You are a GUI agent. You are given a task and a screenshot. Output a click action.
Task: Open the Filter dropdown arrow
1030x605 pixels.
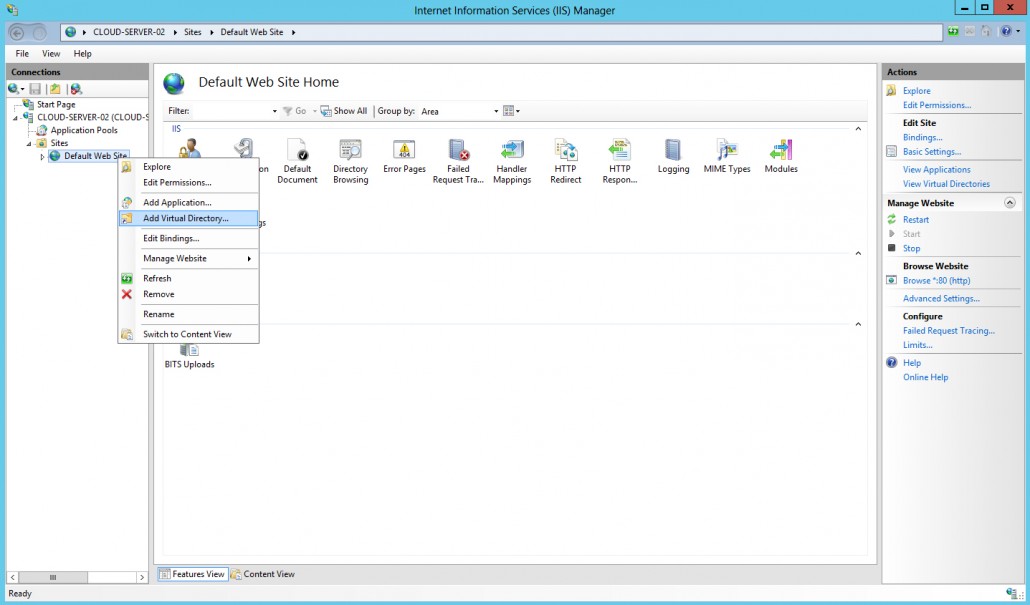275,112
